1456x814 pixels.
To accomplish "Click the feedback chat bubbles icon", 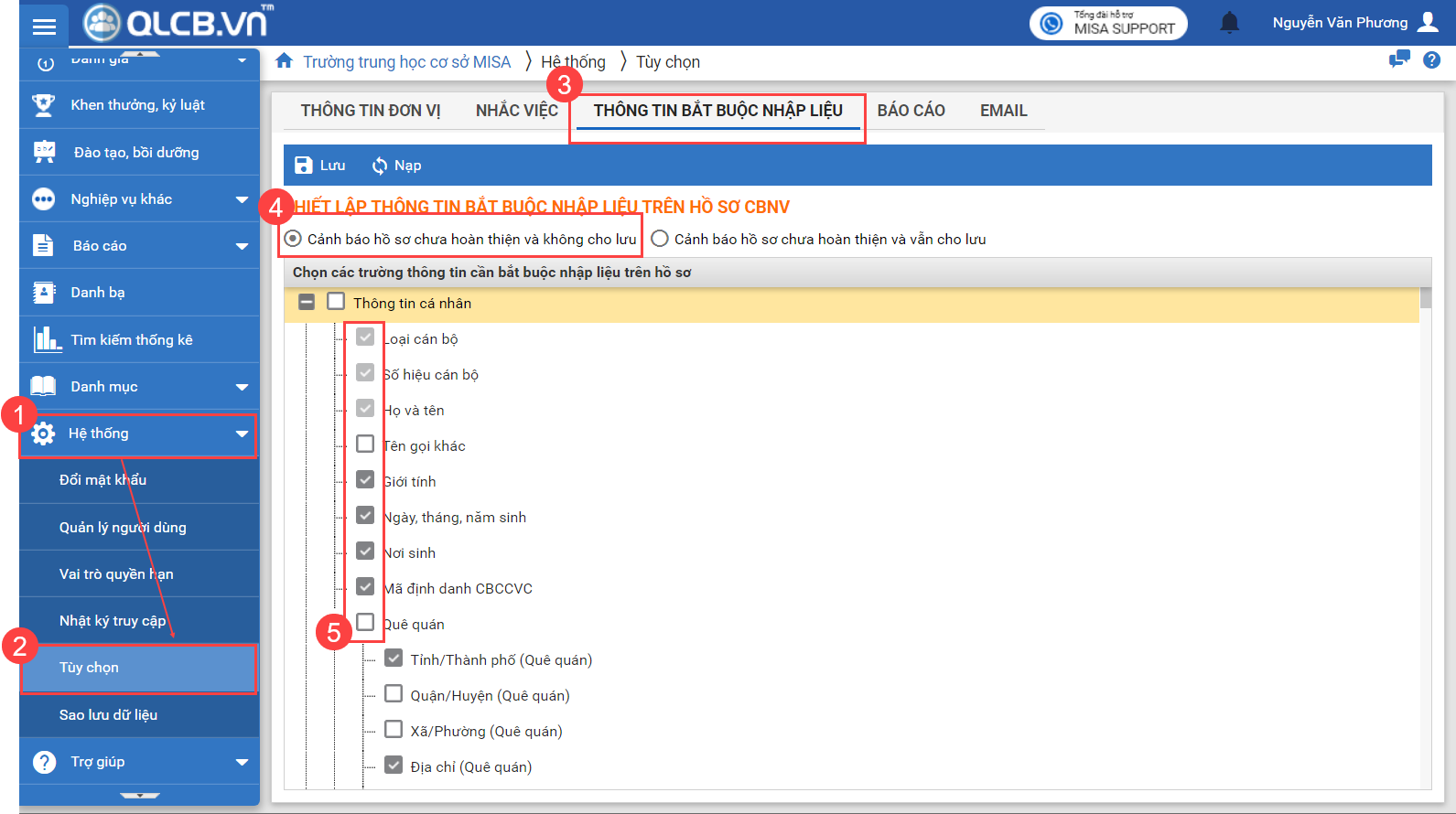I will (x=1399, y=60).
